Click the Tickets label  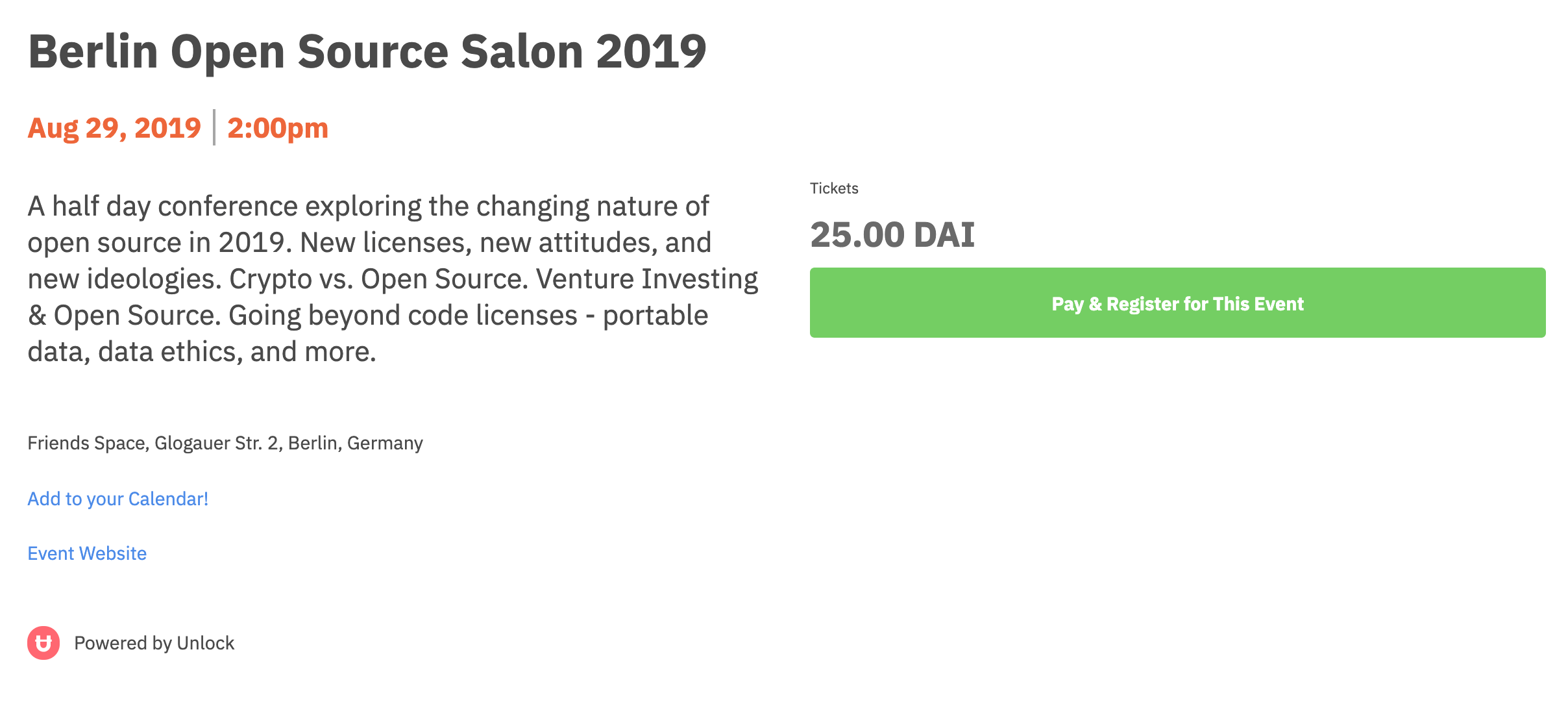tap(834, 188)
